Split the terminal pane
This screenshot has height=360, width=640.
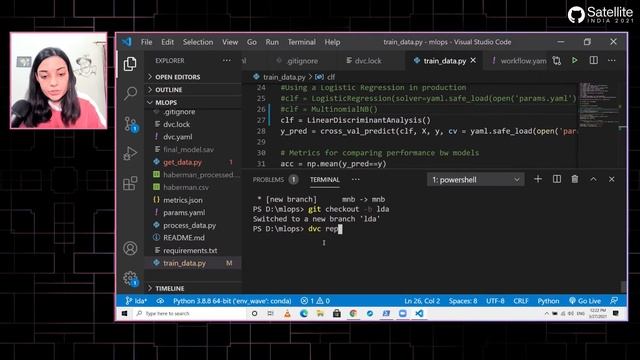tap(557, 179)
